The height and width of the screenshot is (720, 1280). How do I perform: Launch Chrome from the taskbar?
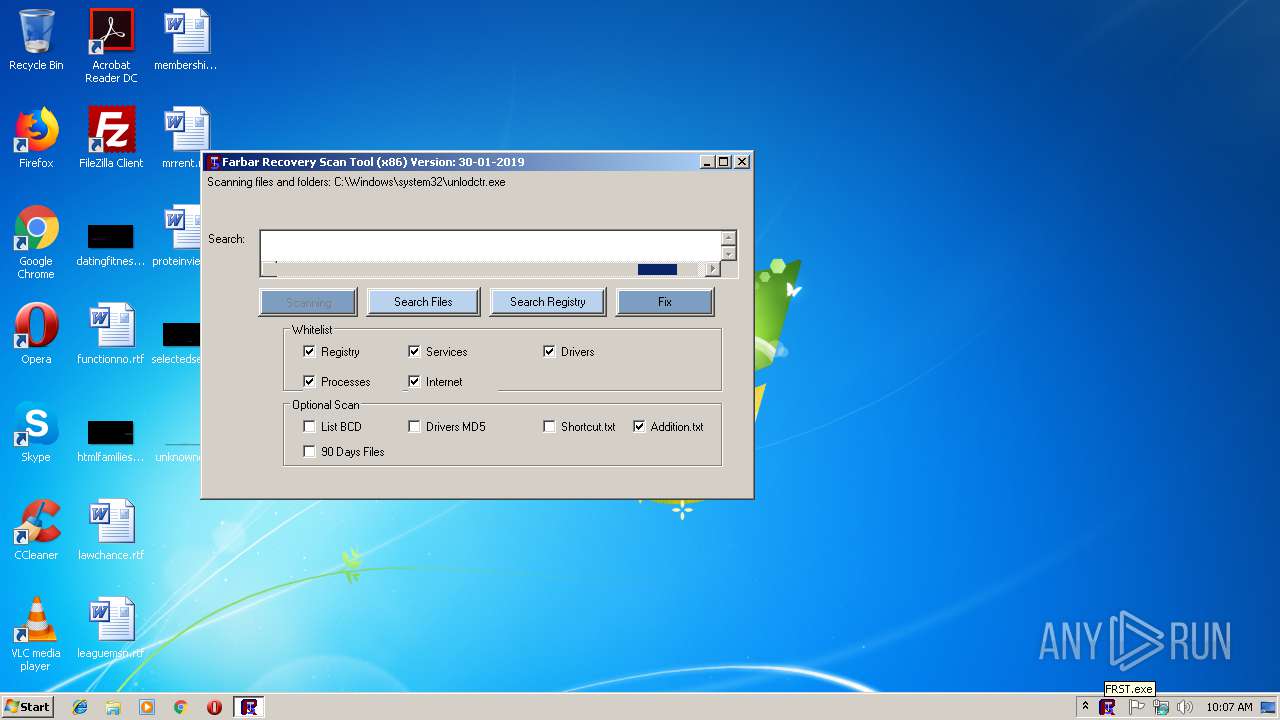(x=180, y=707)
